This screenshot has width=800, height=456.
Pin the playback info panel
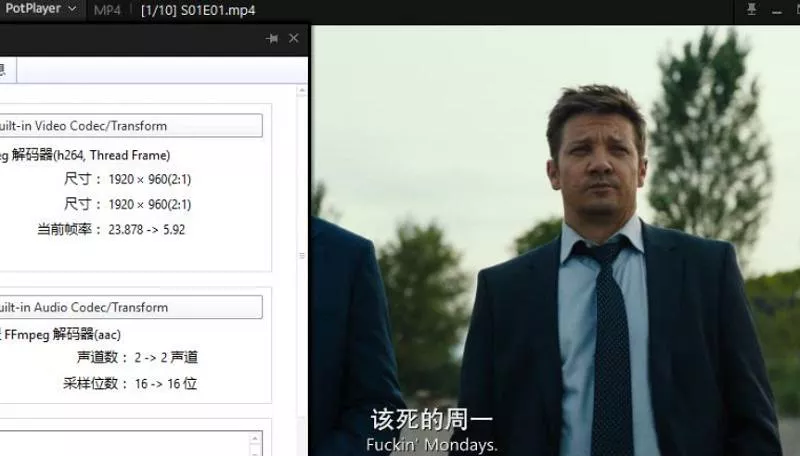click(x=272, y=38)
